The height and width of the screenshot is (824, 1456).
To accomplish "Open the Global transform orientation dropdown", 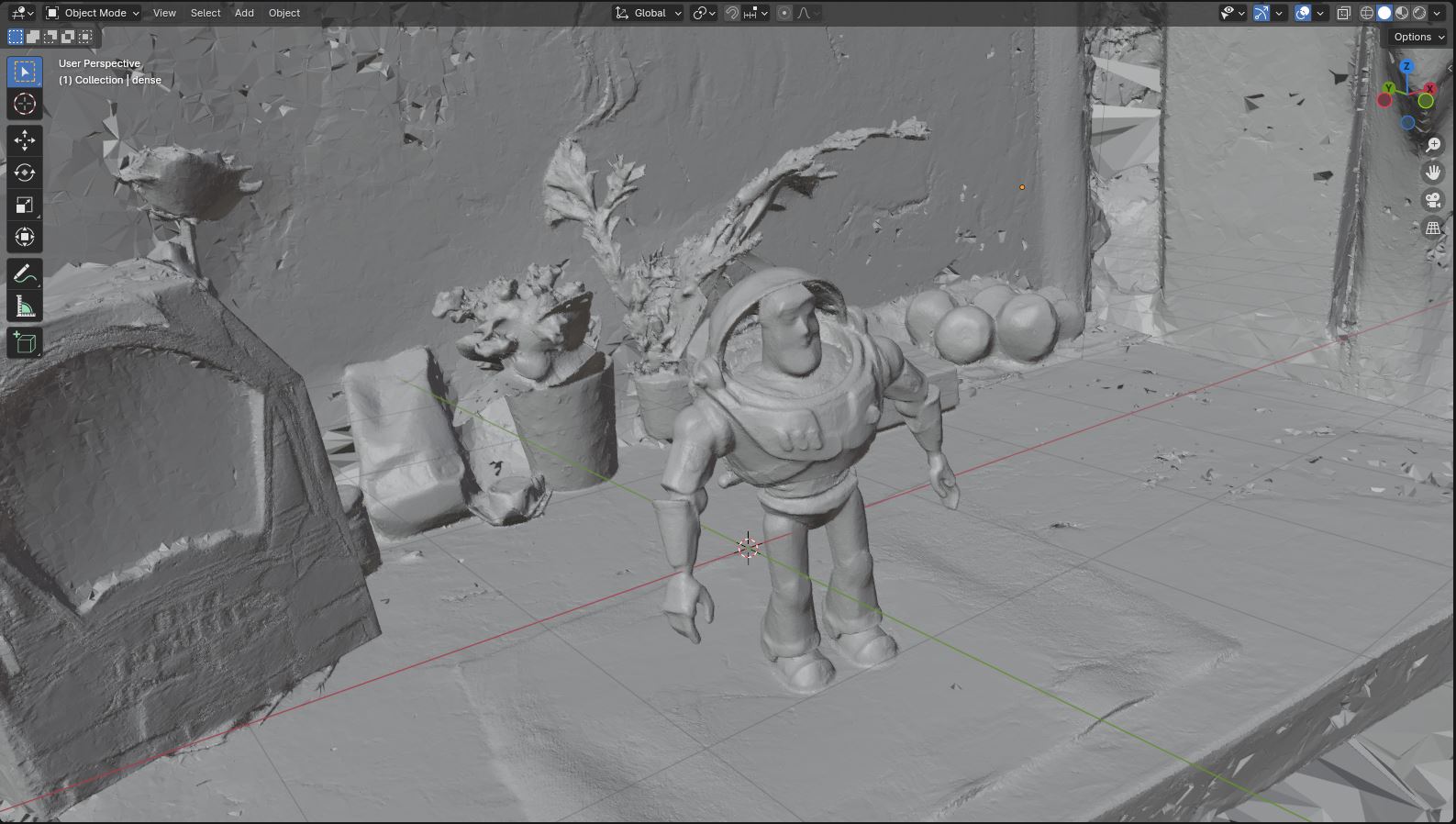I will tap(649, 13).
